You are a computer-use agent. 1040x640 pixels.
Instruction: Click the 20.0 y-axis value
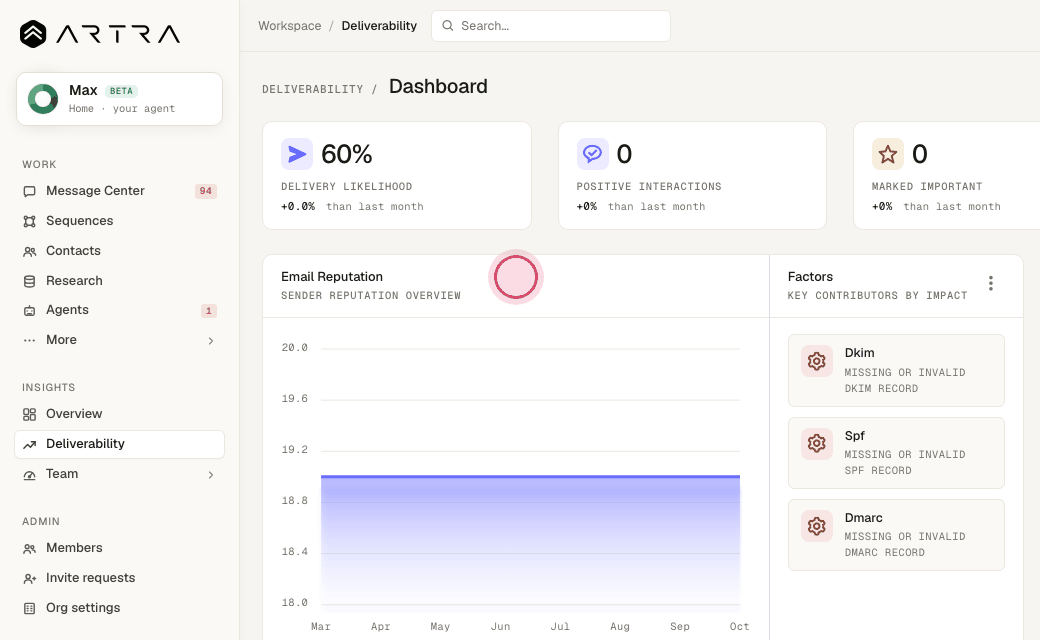pos(294,348)
